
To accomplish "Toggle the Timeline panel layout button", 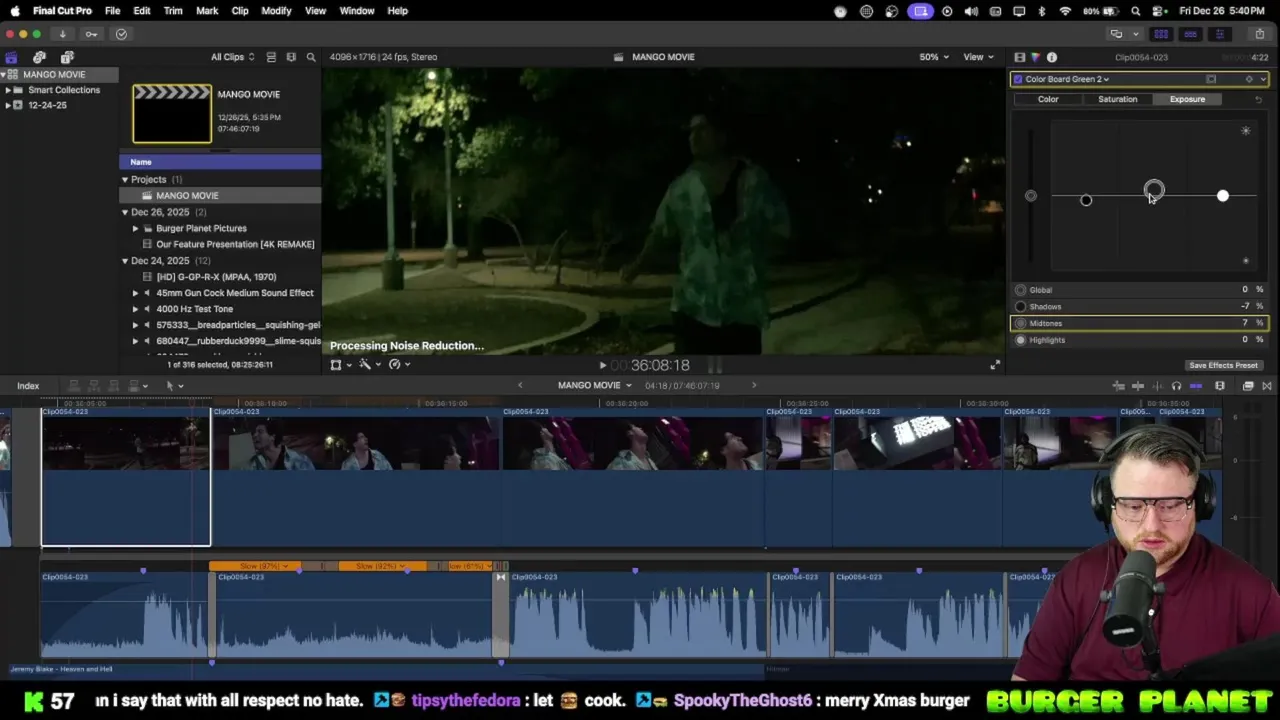I will [1190, 34].
